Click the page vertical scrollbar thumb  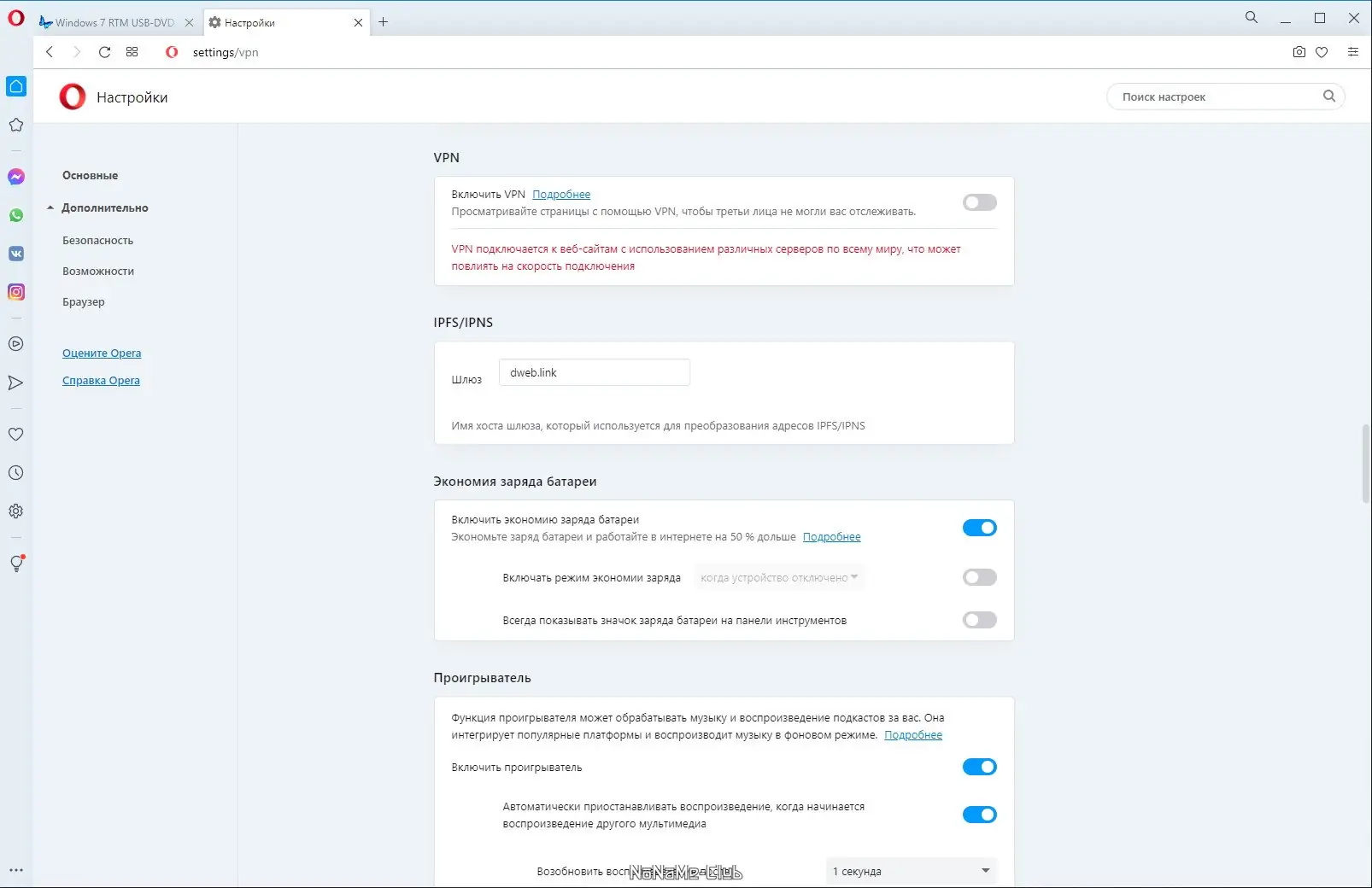coord(1365,463)
